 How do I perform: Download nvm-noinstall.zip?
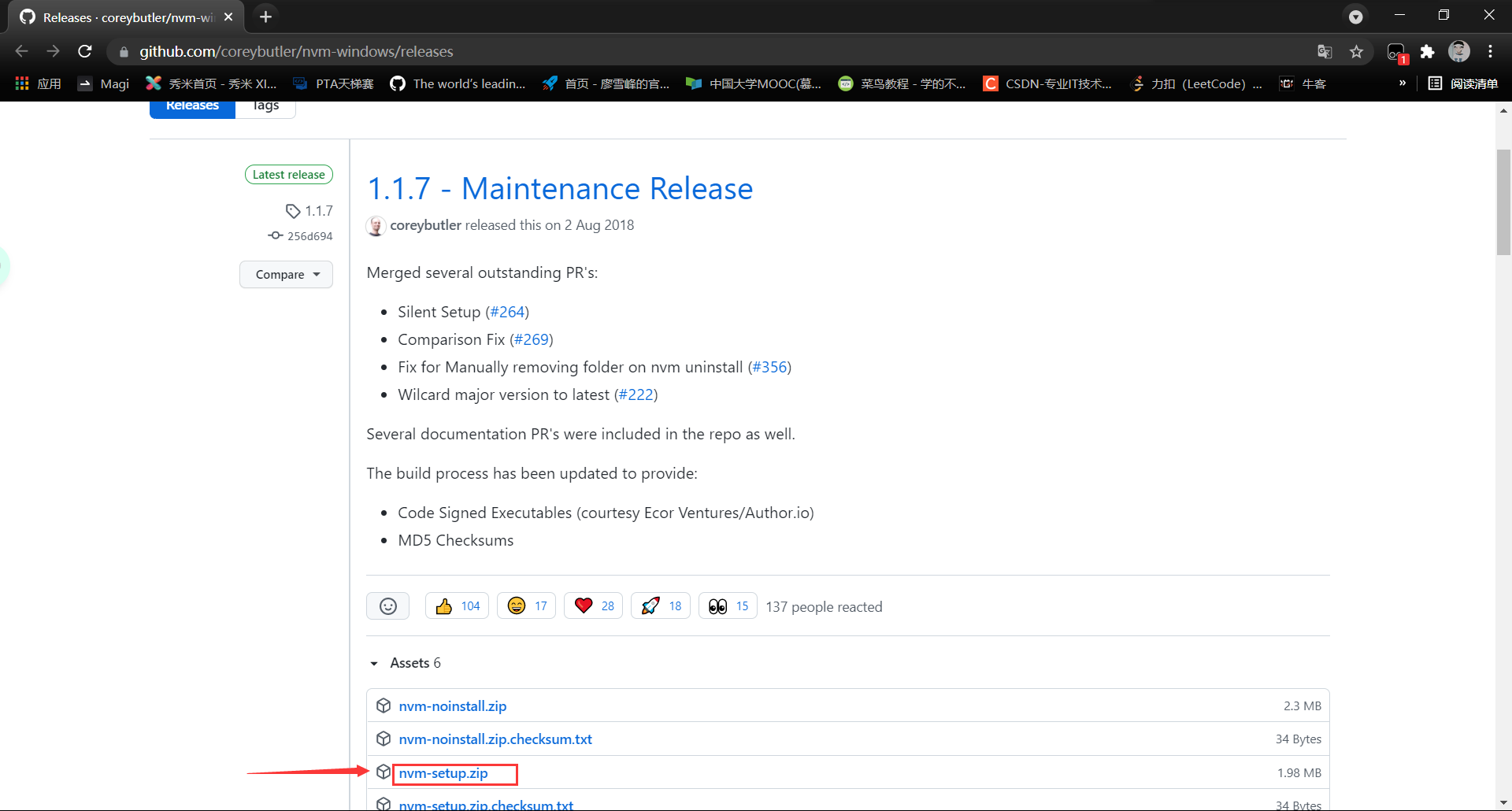click(453, 706)
